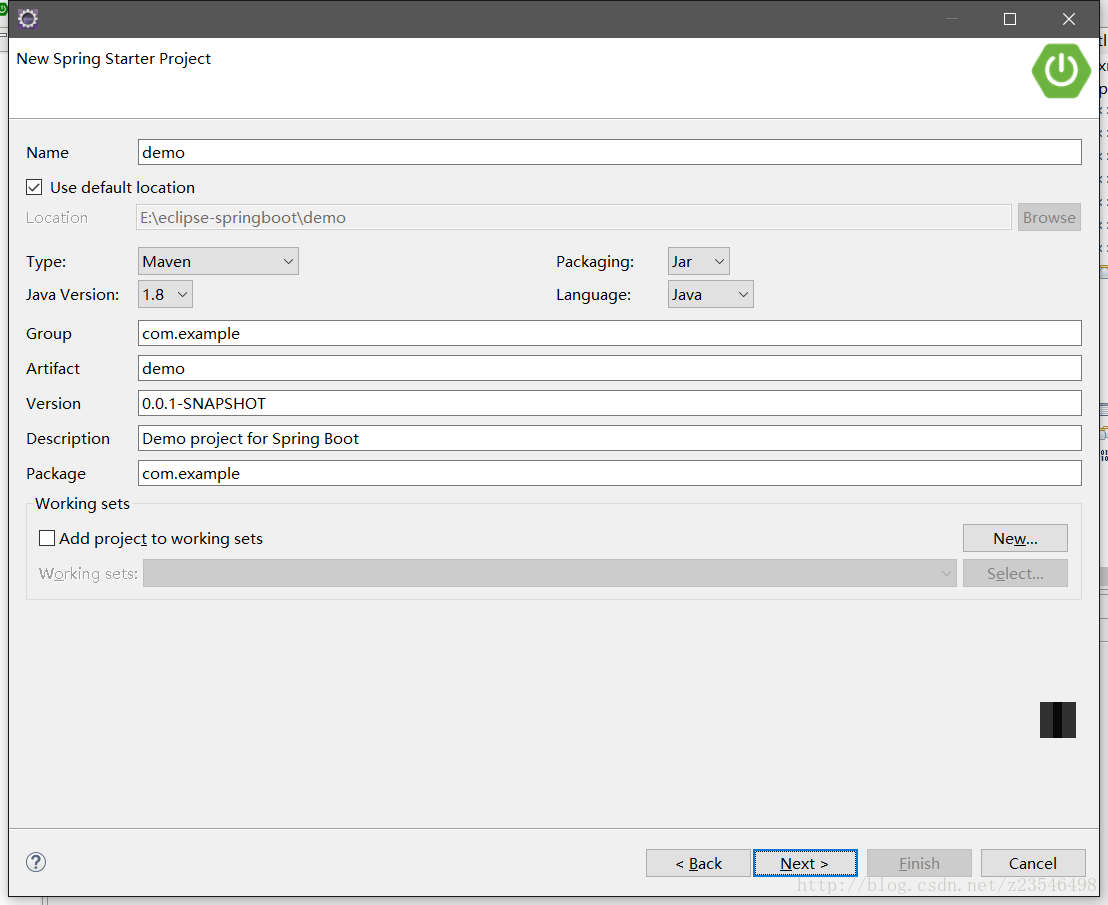Click the < Back button

[x=698, y=863]
